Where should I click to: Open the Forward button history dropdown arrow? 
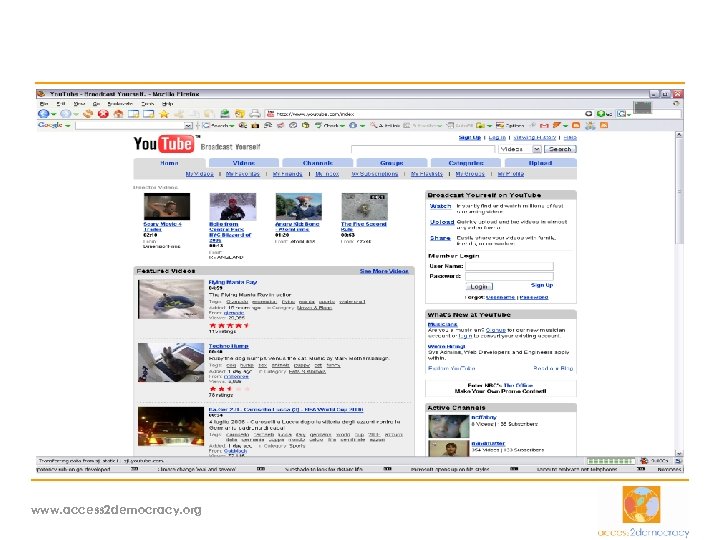76,114
